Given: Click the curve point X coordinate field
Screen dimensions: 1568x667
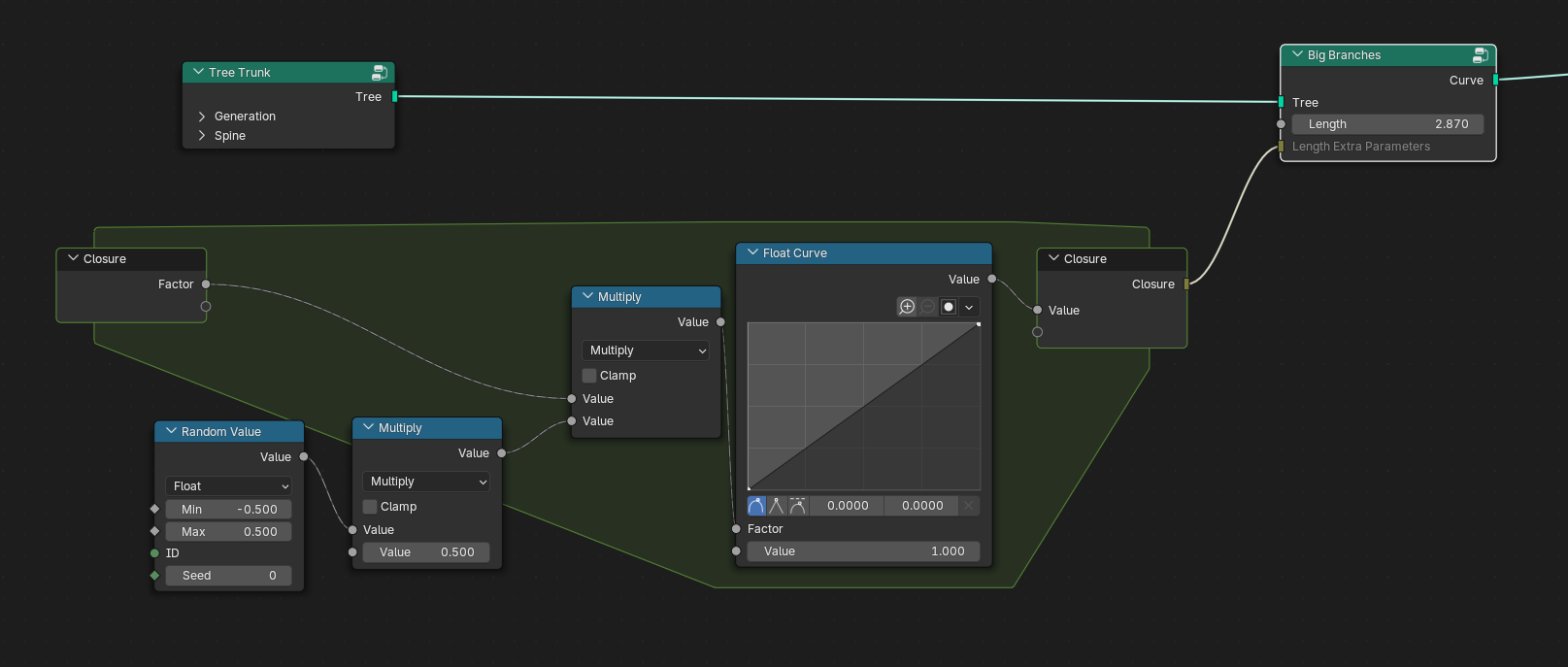Looking at the screenshot, I should [x=847, y=506].
